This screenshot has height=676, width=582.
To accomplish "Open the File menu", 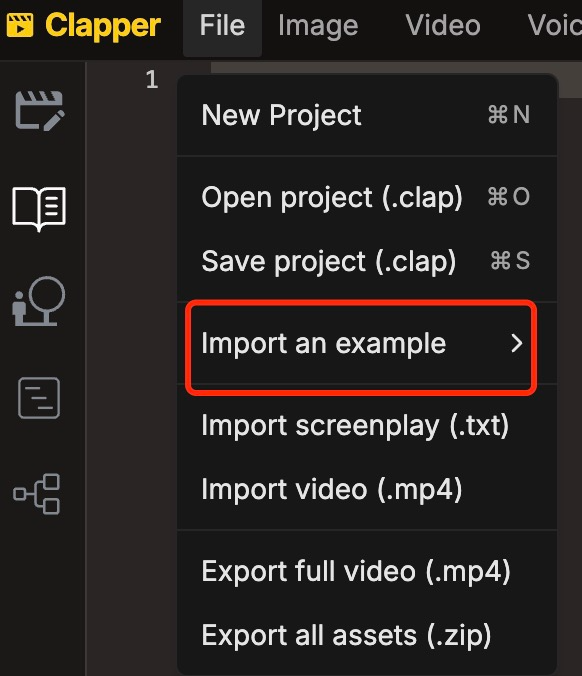I will point(222,26).
